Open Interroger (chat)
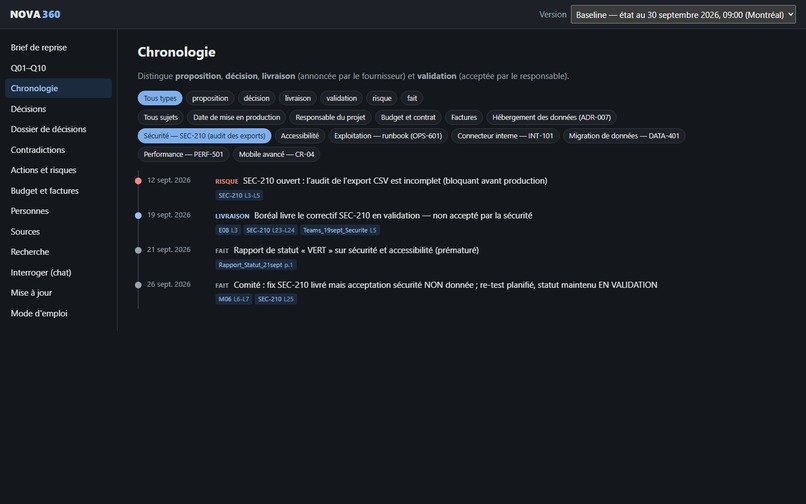 point(58,273)
